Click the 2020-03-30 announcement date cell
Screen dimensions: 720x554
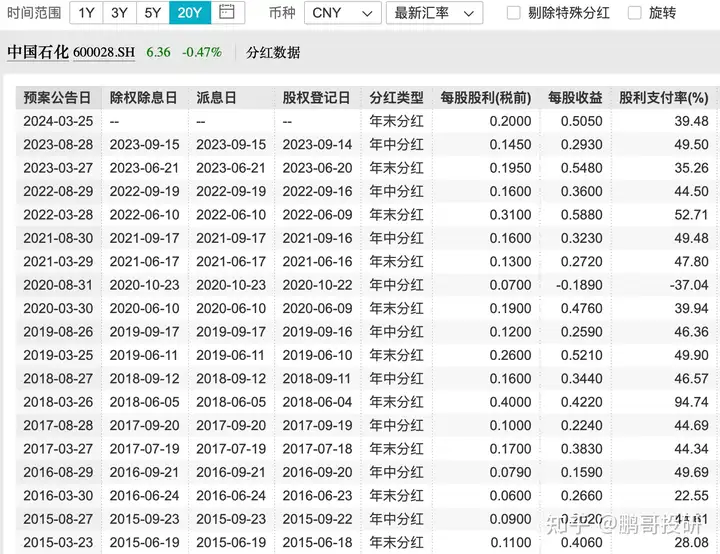(58, 309)
